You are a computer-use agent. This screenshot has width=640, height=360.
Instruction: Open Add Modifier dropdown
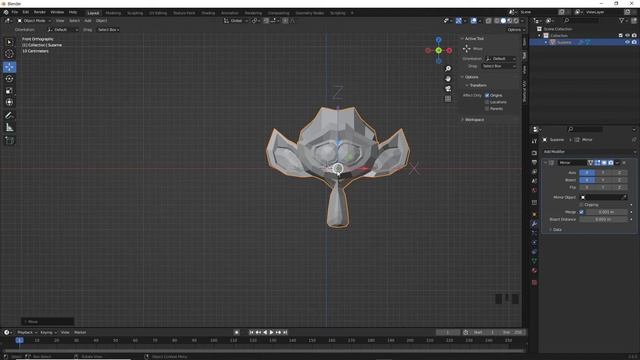589,151
